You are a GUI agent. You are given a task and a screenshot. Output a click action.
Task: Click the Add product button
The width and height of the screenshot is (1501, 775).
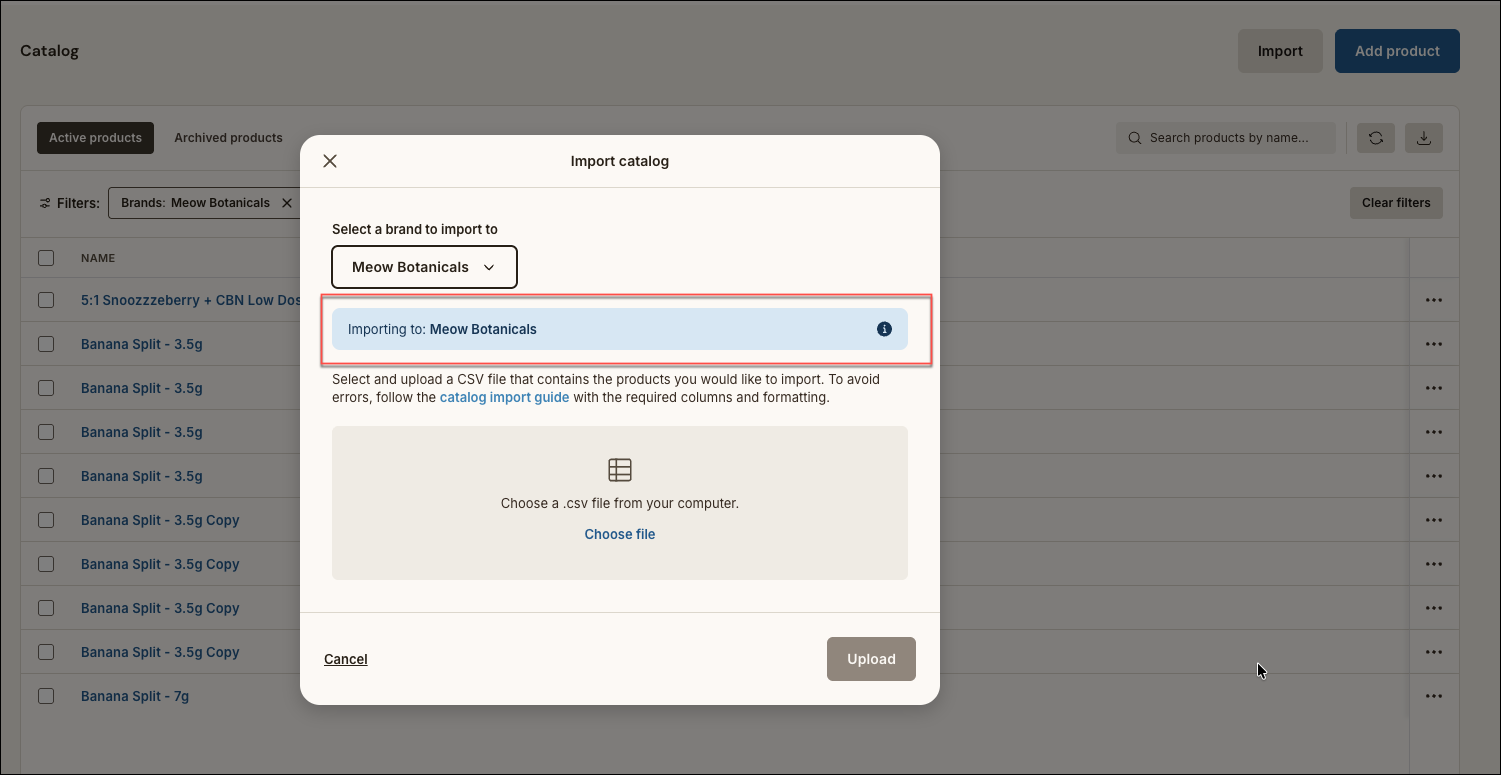tap(1397, 51)
